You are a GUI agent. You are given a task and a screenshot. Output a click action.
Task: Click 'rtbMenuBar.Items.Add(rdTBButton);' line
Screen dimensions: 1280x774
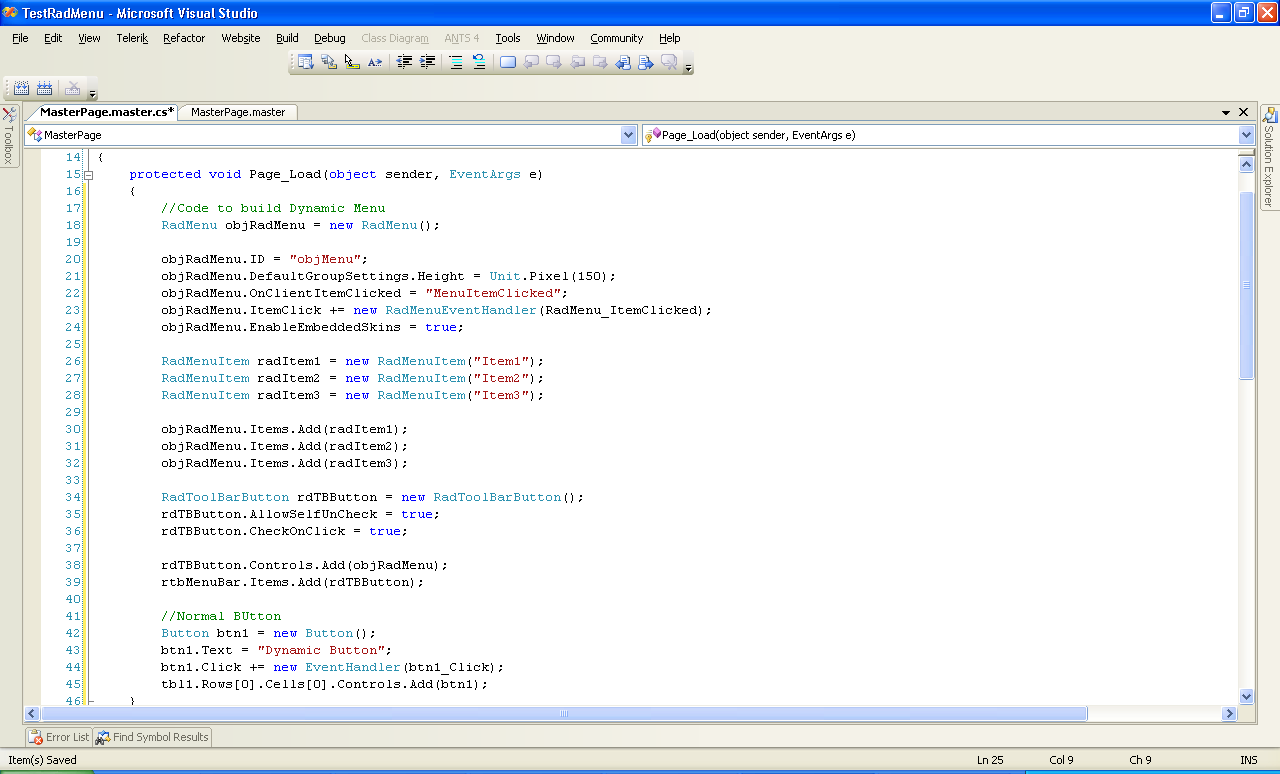[293, 582]
